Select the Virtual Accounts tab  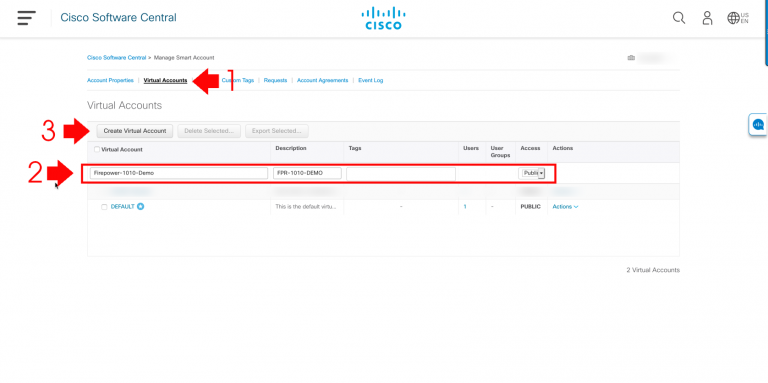(166, 80)
